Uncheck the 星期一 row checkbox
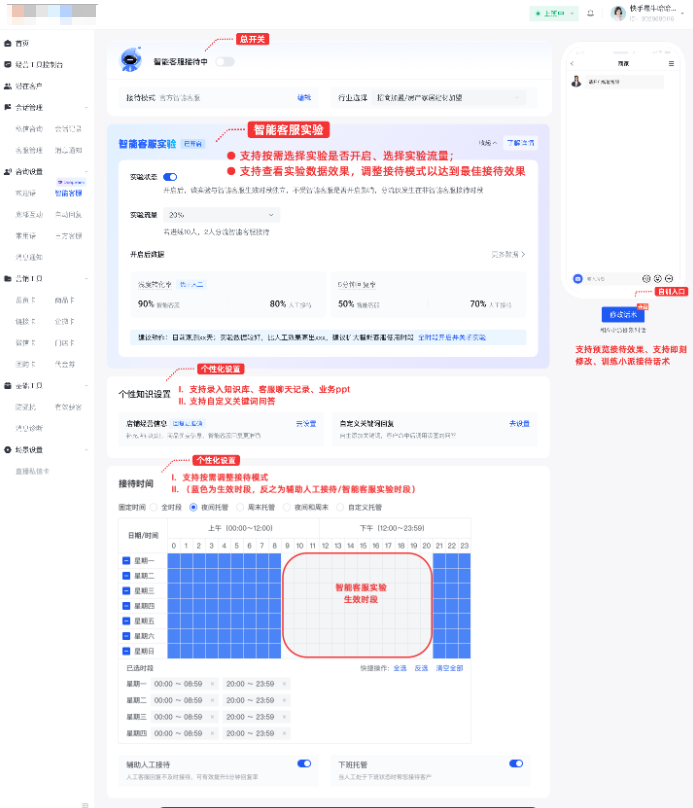 click(125, 561)
